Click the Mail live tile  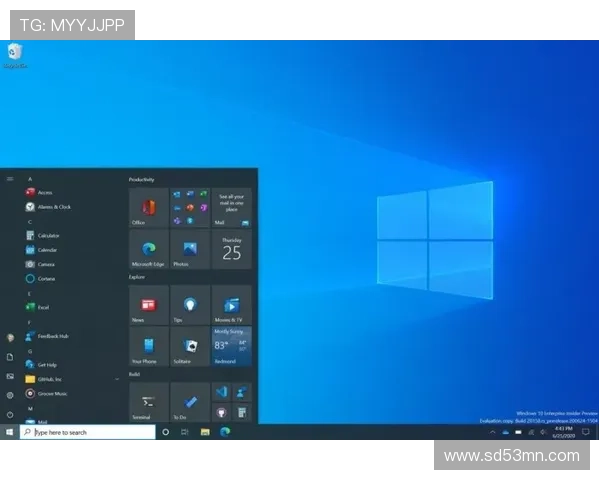point(232,208)
